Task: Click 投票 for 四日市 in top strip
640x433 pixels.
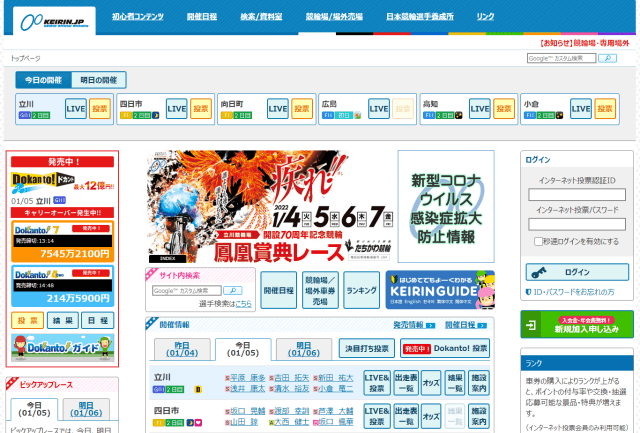Action: (201, 109)
